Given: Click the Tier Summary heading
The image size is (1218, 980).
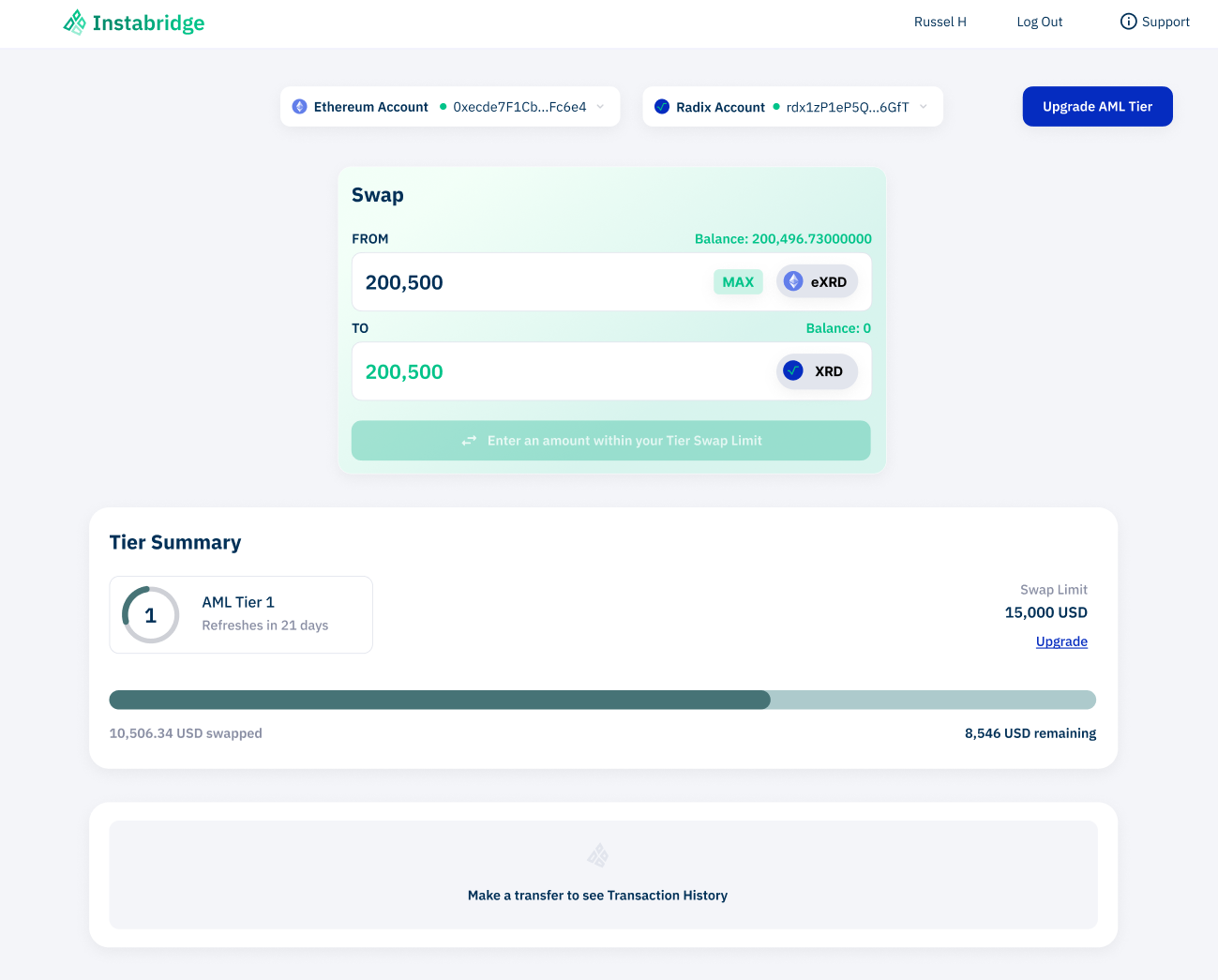Looking at the screenshot, I should (175, 542).
